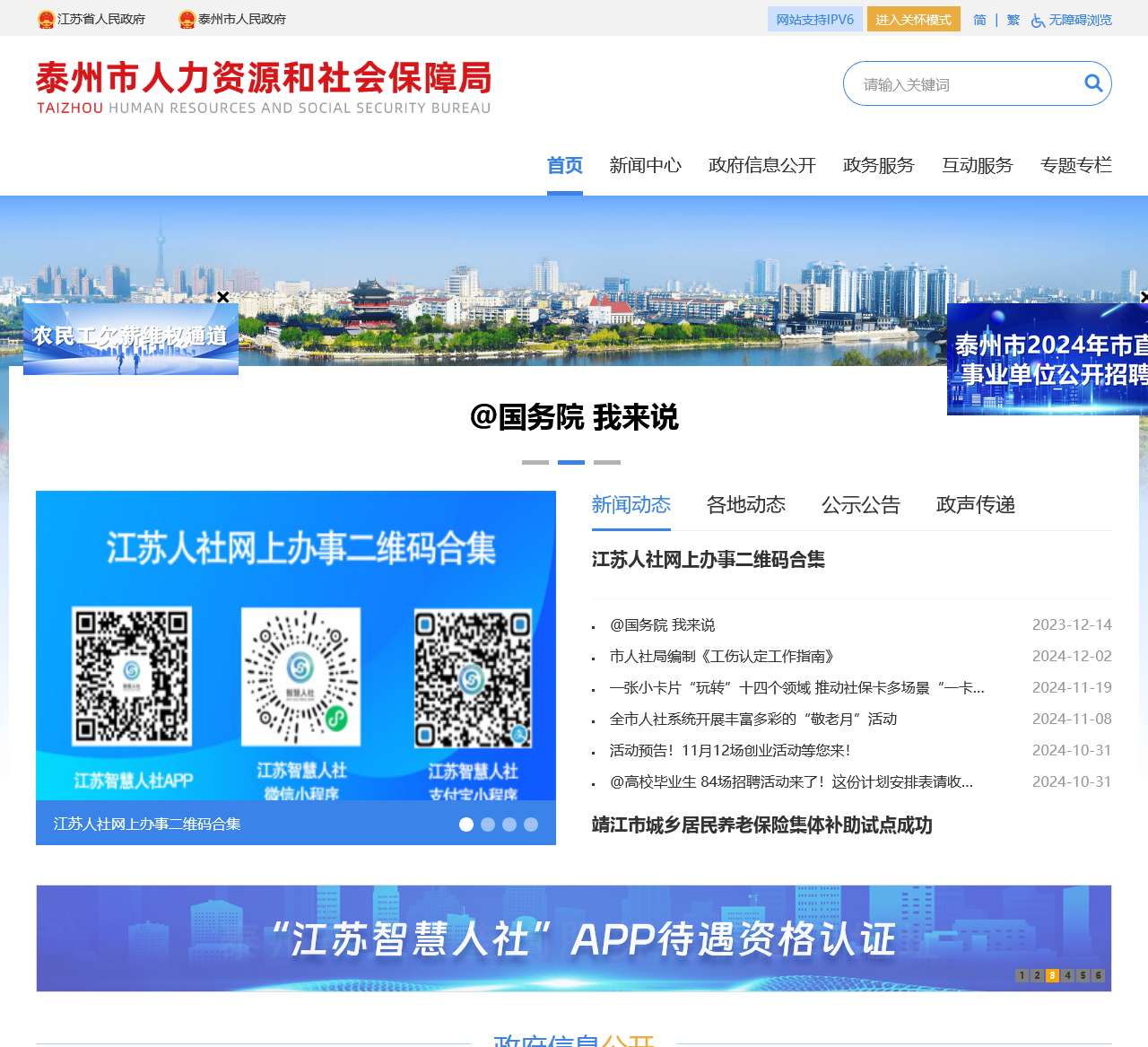Select the first slideshow dot
The height and width of the screenshot is (1047, 1148).
point(466,825)
